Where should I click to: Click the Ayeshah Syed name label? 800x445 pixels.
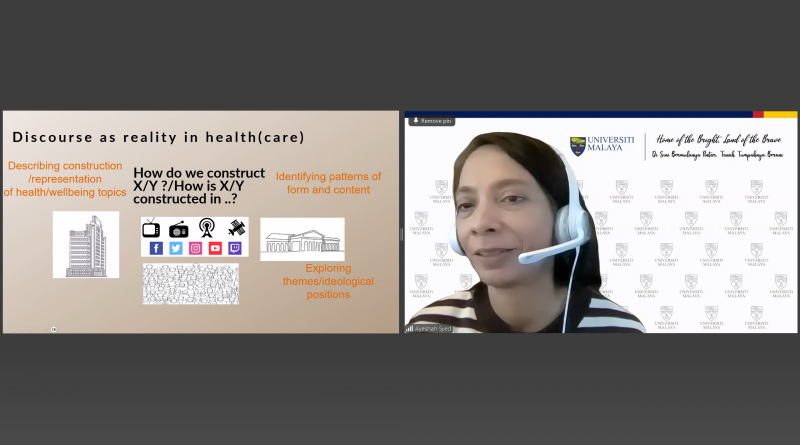[433, 329]
